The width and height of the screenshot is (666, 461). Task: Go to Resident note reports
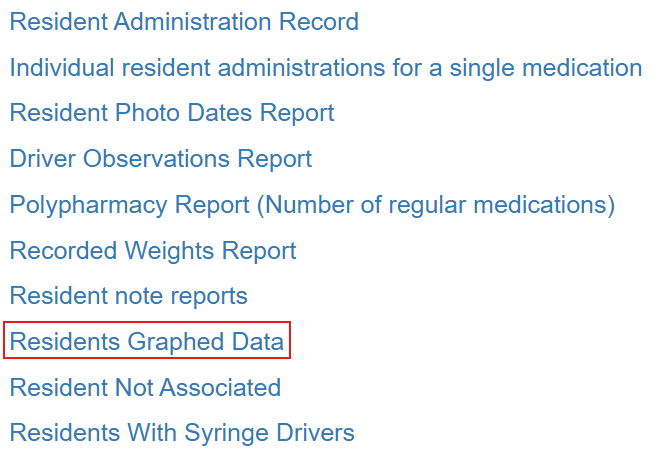[128, 296]
